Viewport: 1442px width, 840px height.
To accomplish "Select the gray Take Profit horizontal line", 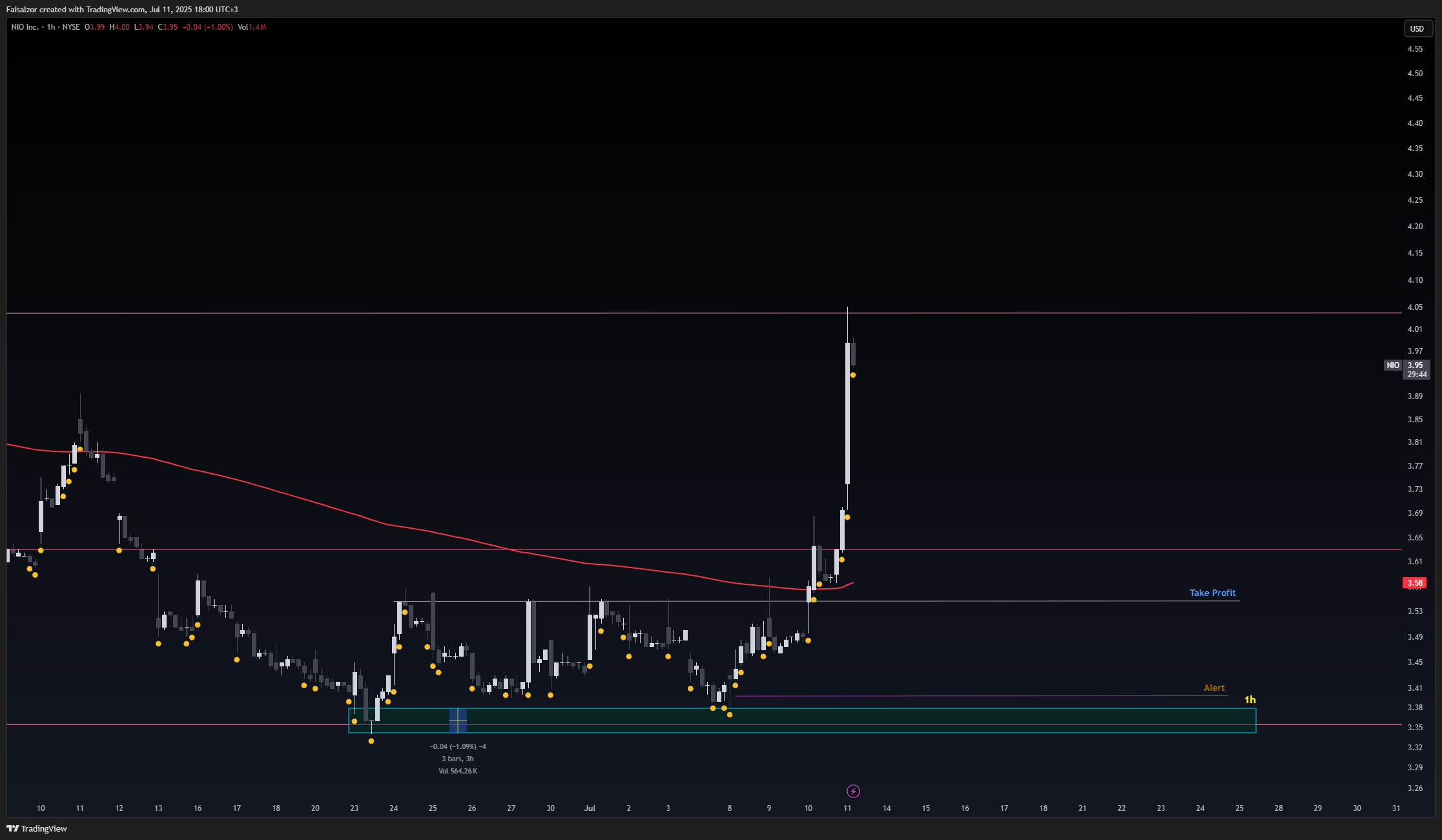I will [x=816, y=602].
